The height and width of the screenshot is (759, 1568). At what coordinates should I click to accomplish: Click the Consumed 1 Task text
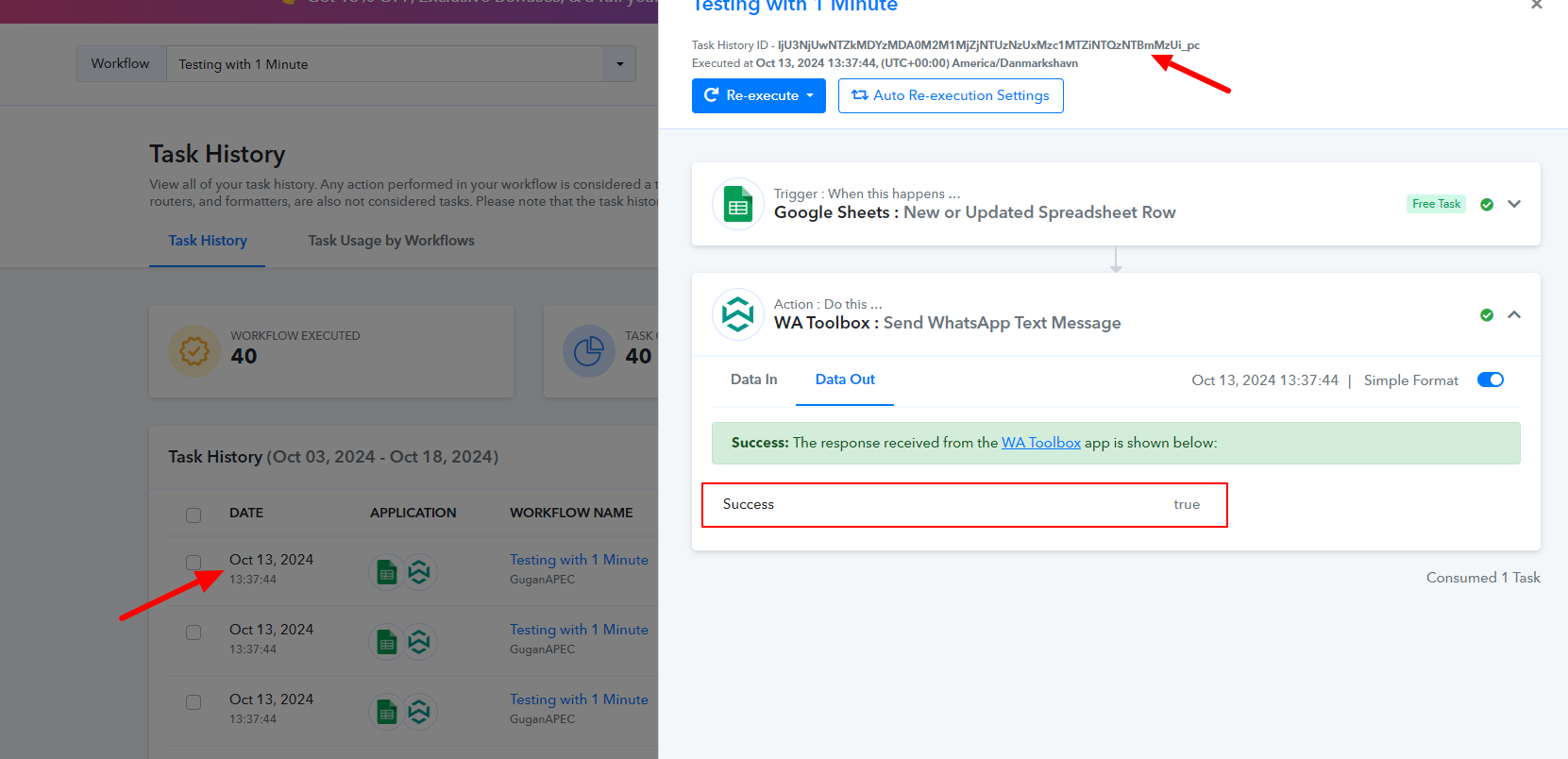point(1483,578)
